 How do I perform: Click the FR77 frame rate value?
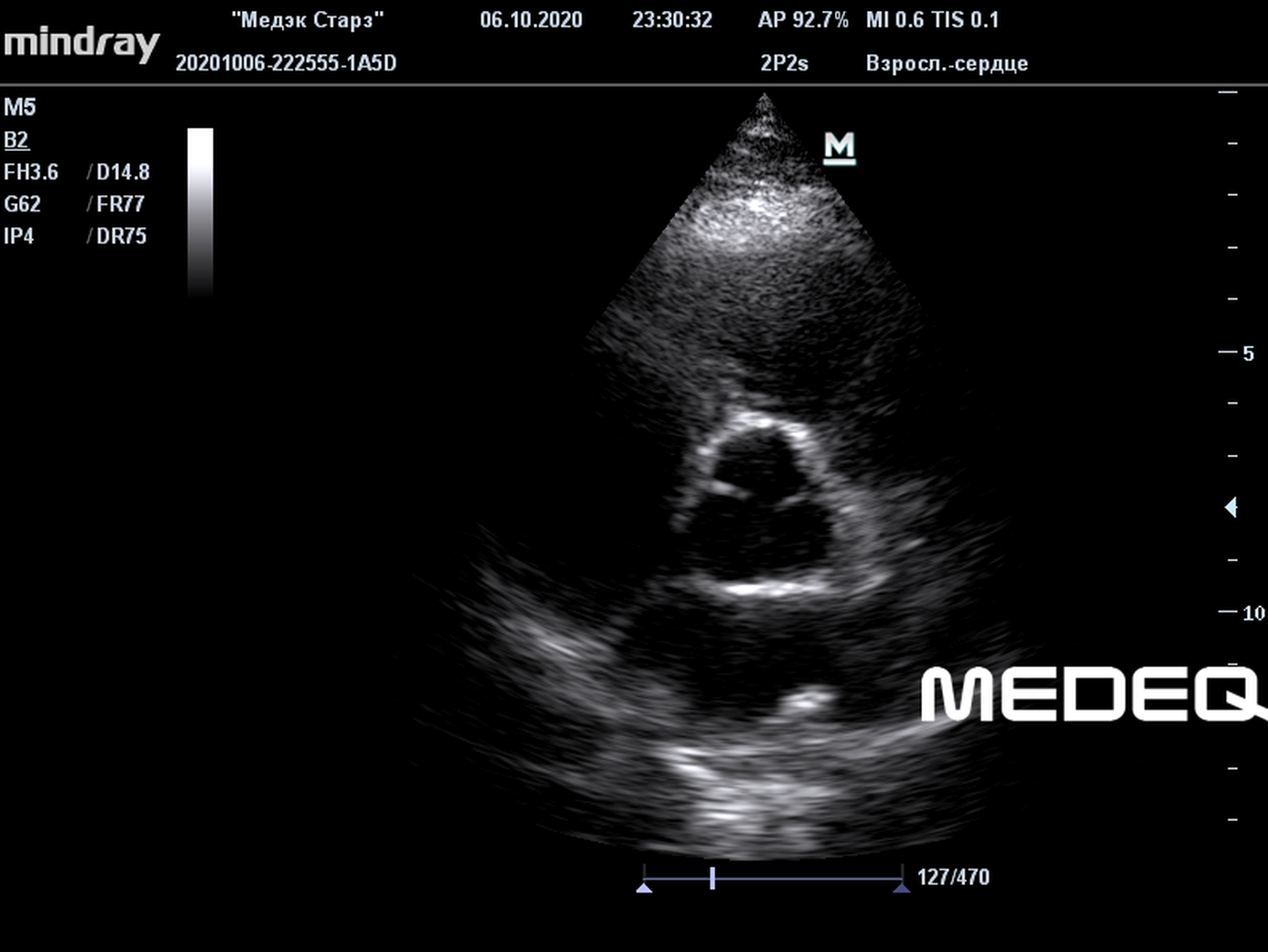120,204
